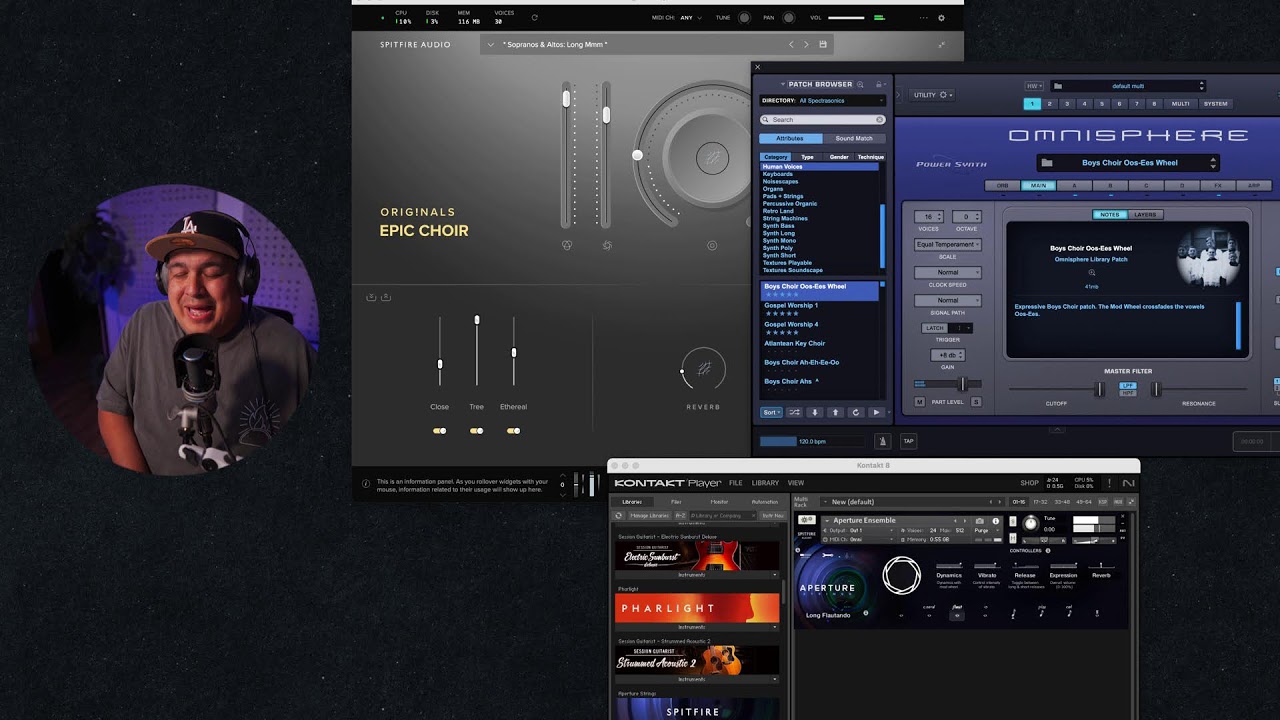Click Manage Libraries in Kontakt
The image size is (1280, 720).
tap(649, 515)
